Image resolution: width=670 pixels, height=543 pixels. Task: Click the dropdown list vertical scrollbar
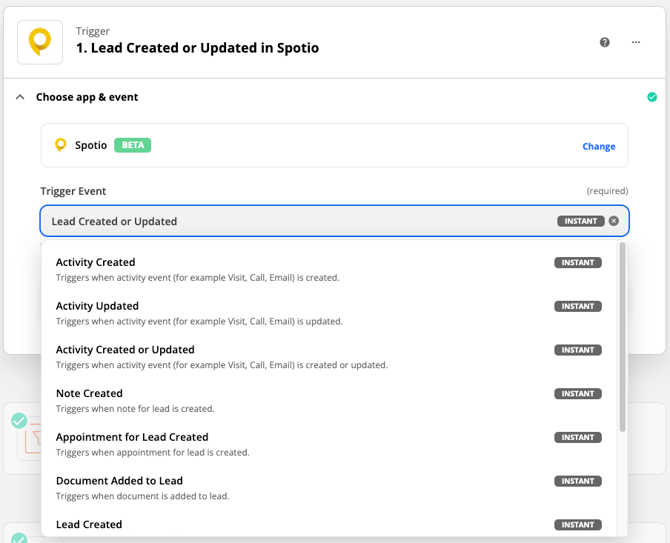pyautogui.click(x=623, y=337)
